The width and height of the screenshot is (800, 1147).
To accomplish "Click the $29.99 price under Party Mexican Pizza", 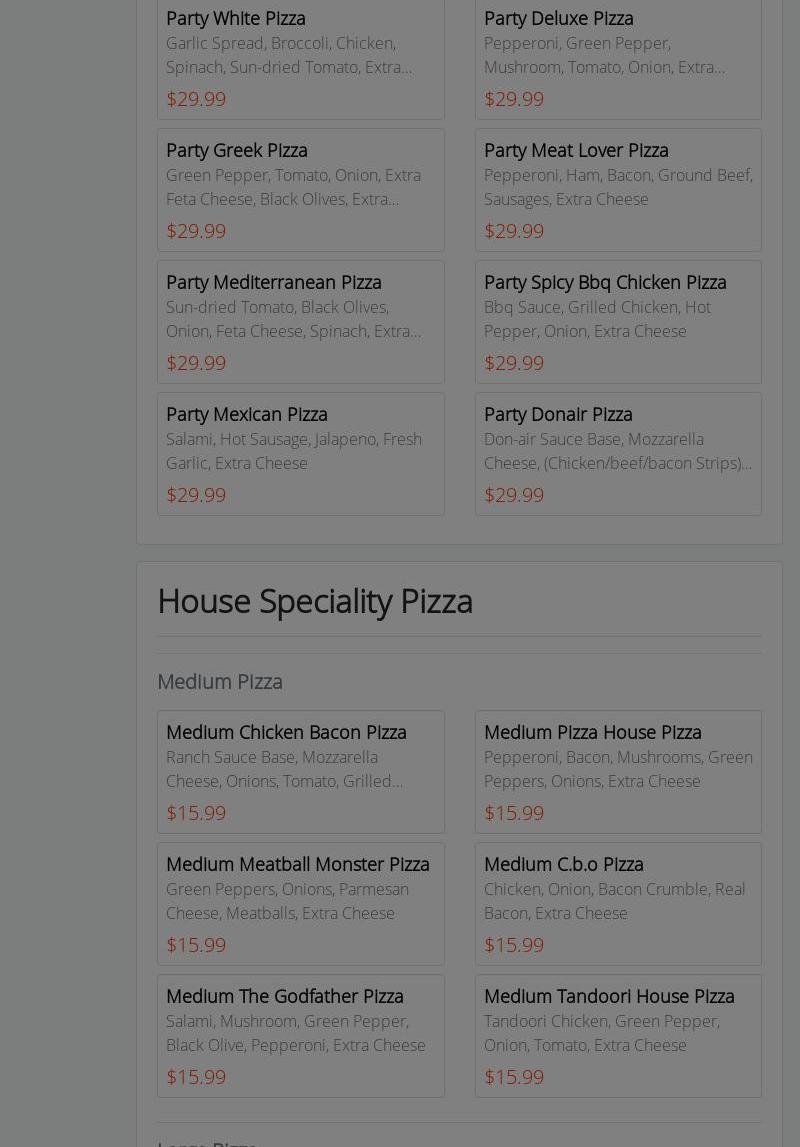I will click(x=196, y=495).
